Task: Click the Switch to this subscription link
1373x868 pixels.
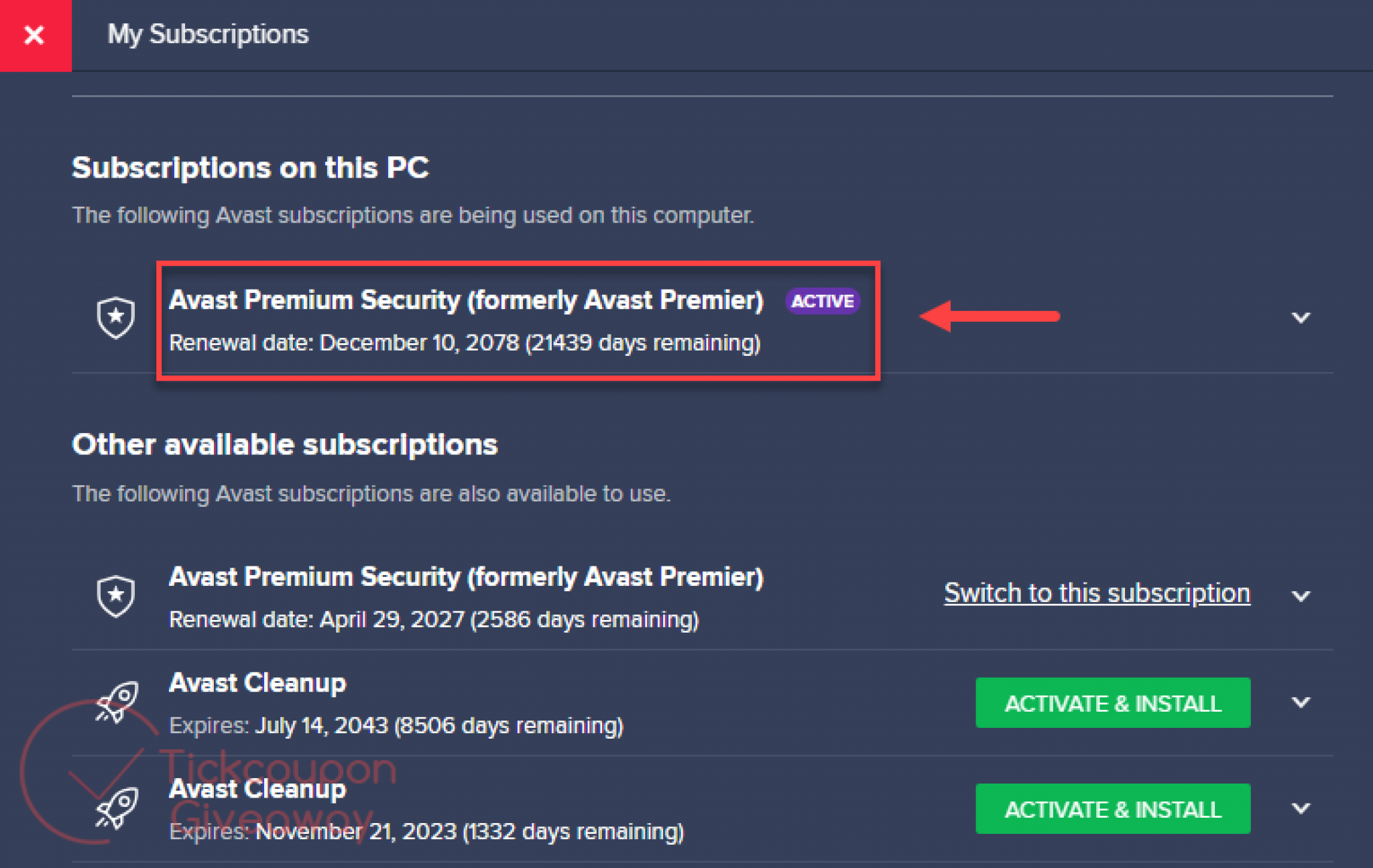Action: (x=1097, y=593)
